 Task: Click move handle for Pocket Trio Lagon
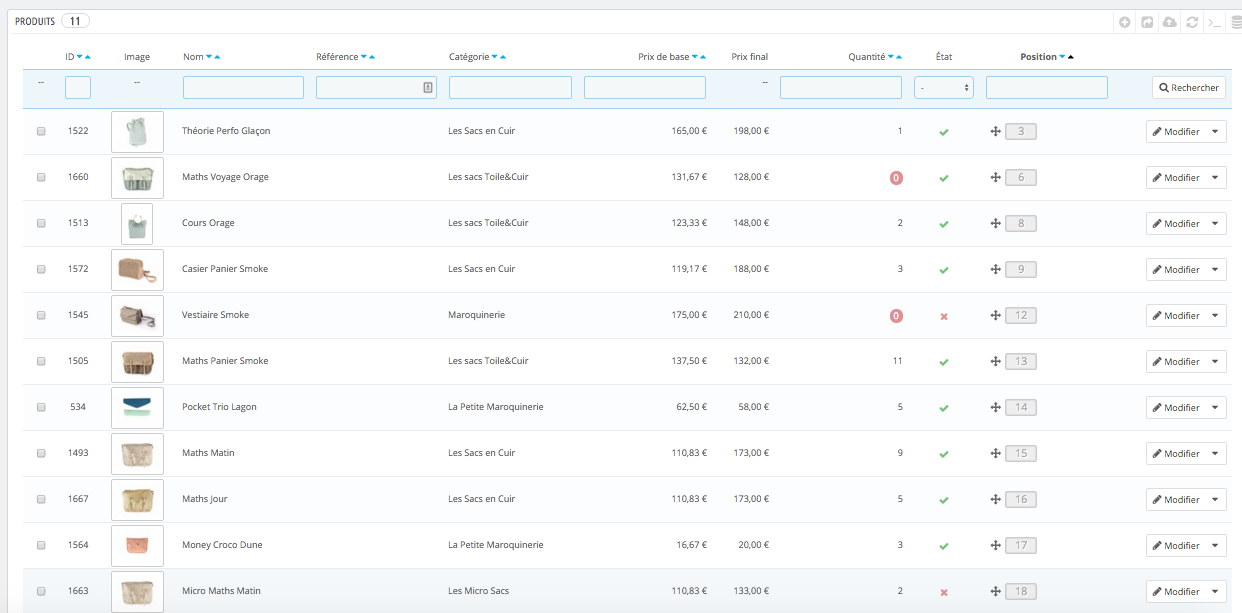pyautogui.click(x=995, y=407)
